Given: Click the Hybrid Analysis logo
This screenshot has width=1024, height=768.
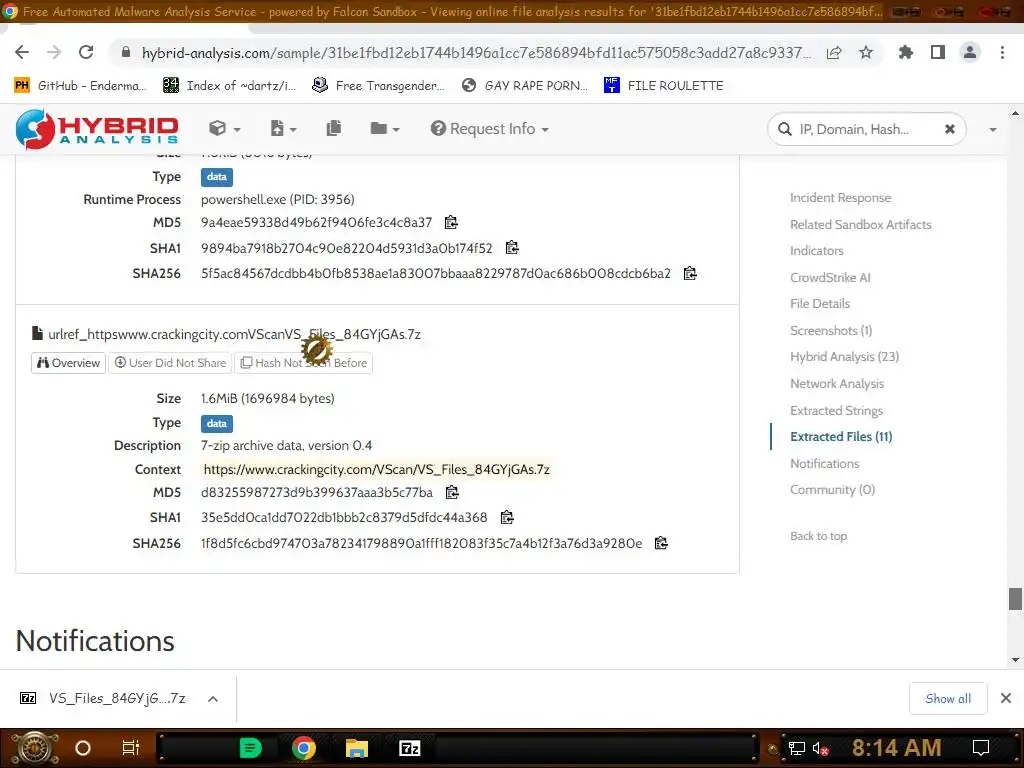Looking at the screenshot, I should [97, 129].
